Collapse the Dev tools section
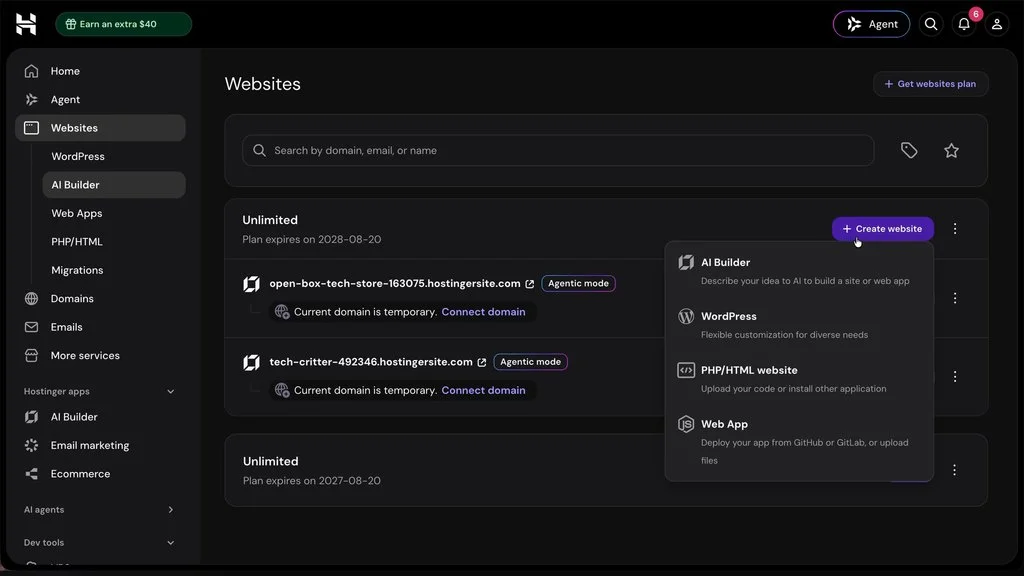 [170, 543]
